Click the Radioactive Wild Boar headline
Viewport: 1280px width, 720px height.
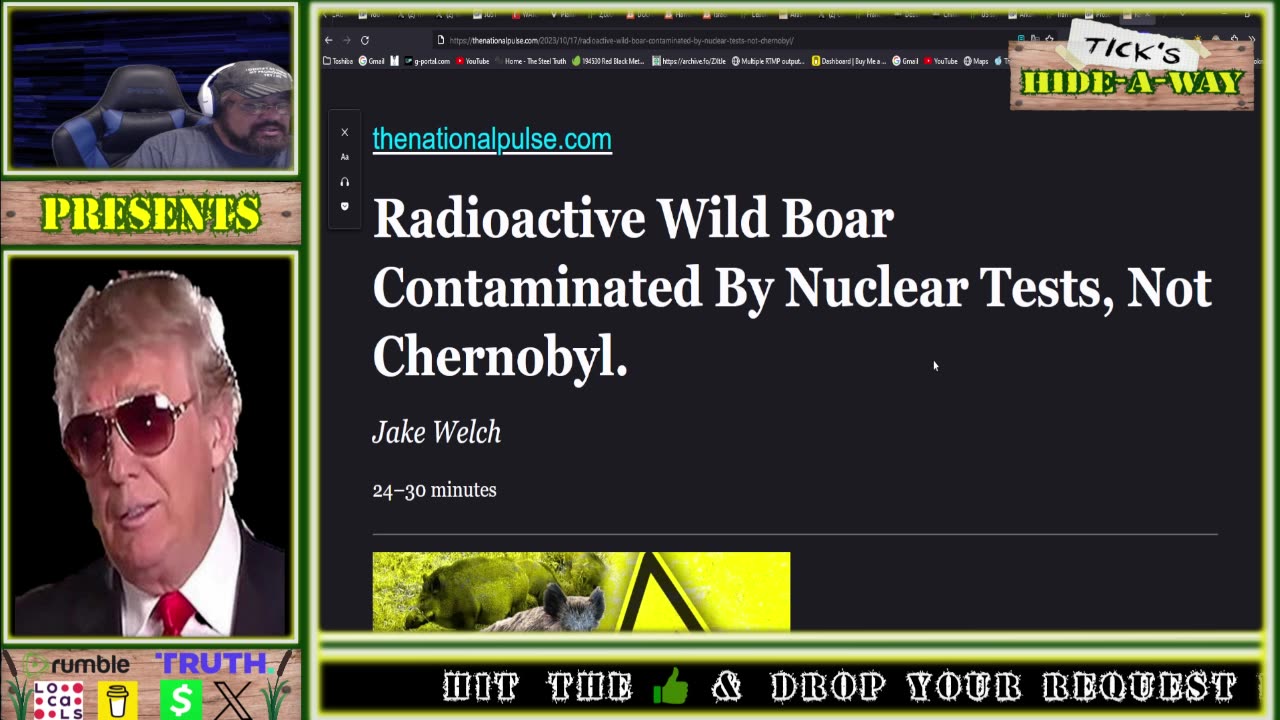point(792,287)
